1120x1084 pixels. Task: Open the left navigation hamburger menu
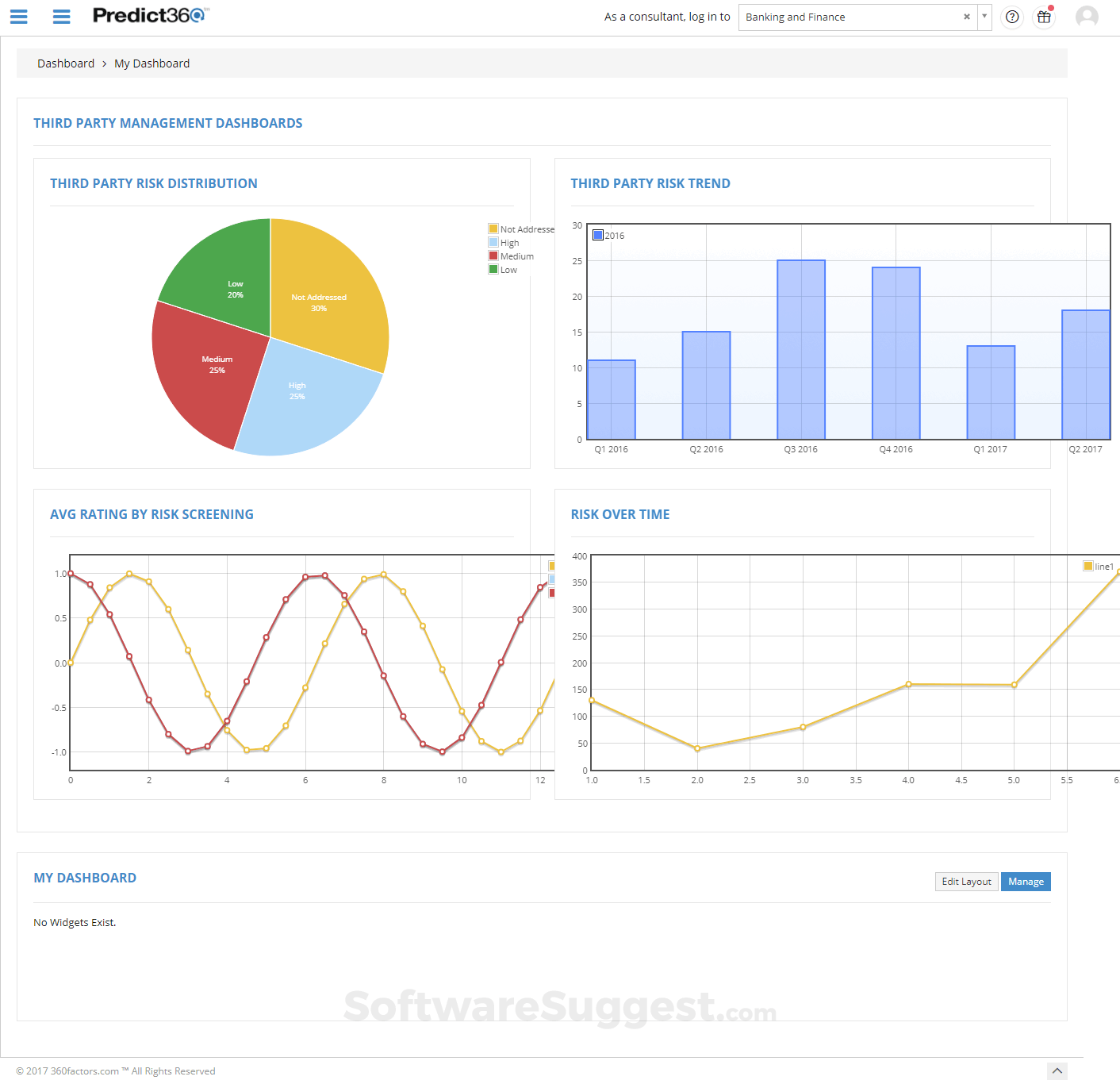click(x=18, y=17)
